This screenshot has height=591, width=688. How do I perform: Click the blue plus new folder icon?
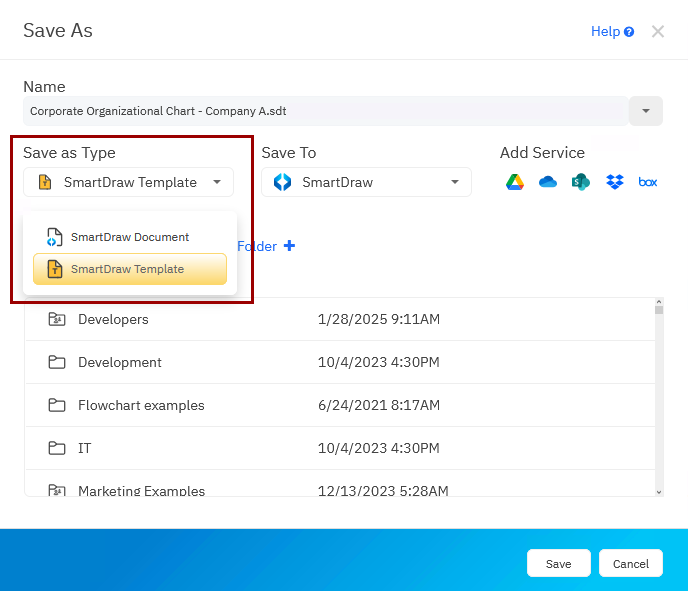(289, 246)
